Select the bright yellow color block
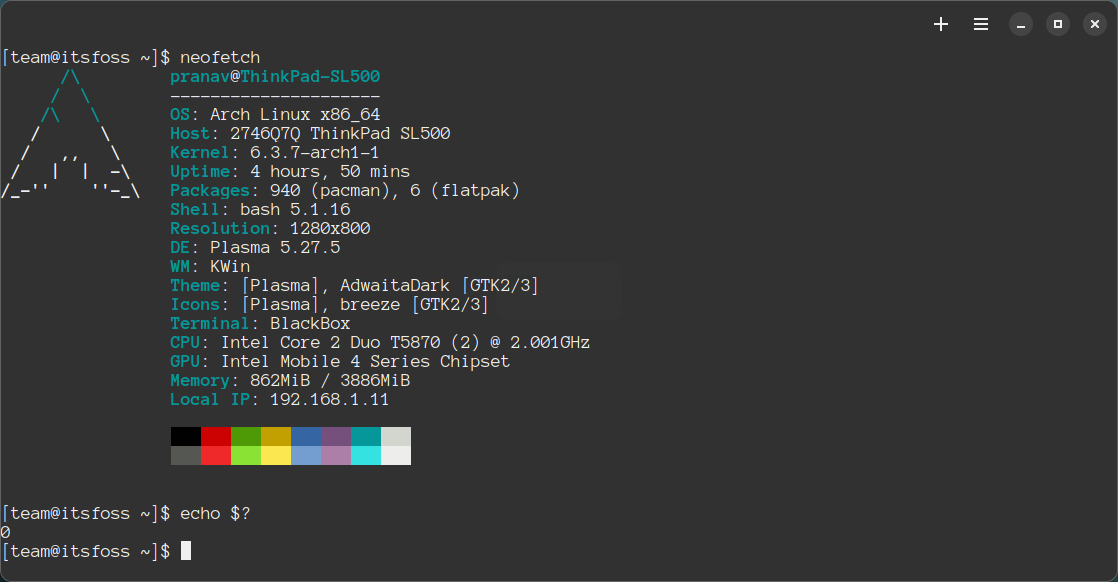The image size is (1118, 582). (x=276, y=455)
